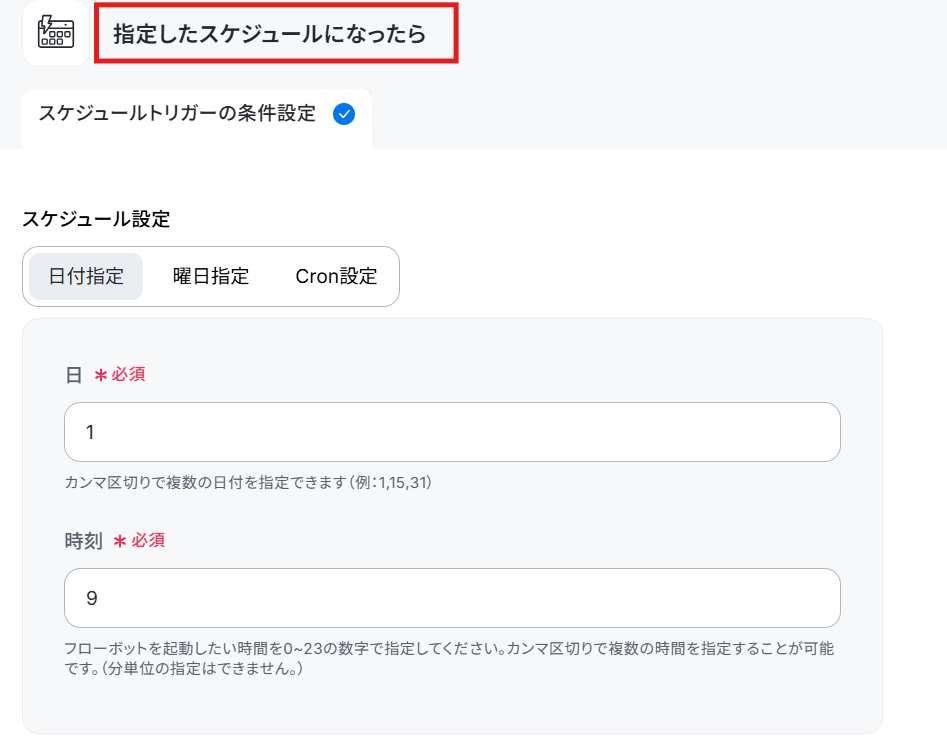
Task: Click the 時刻 field label
Action: pos(83,541)
